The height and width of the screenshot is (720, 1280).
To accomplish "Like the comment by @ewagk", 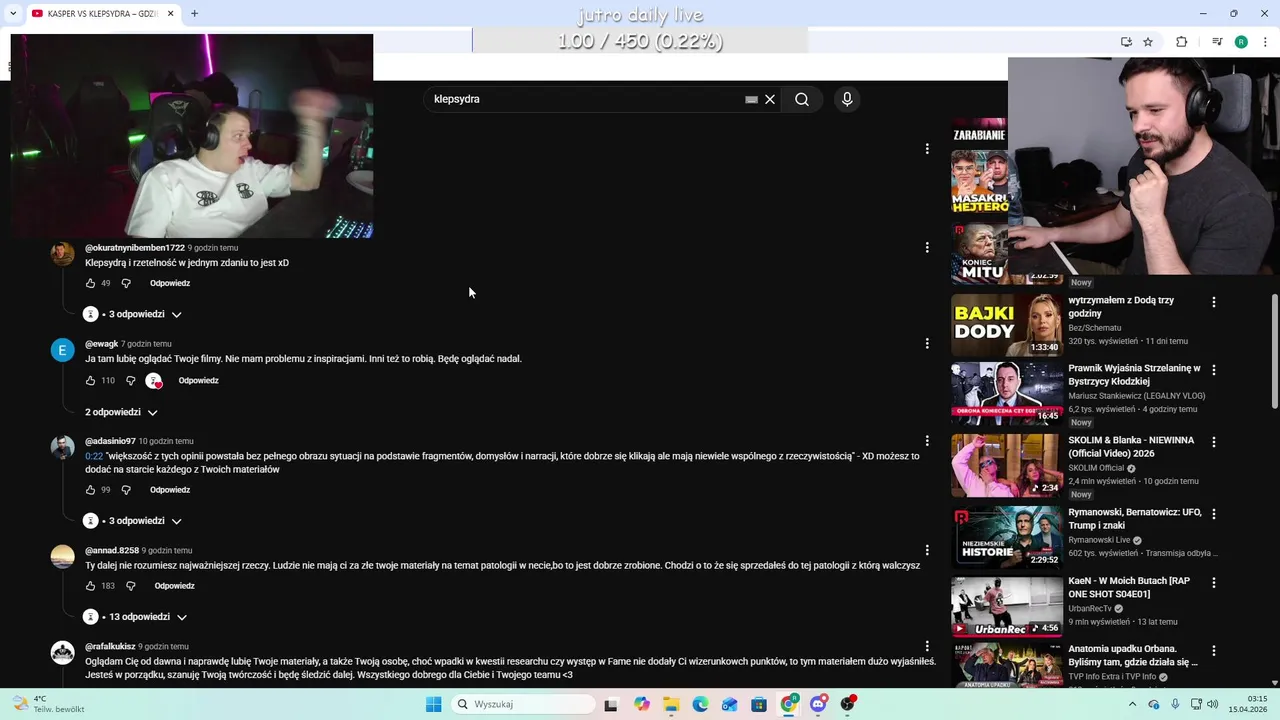I will click(90, 380).
